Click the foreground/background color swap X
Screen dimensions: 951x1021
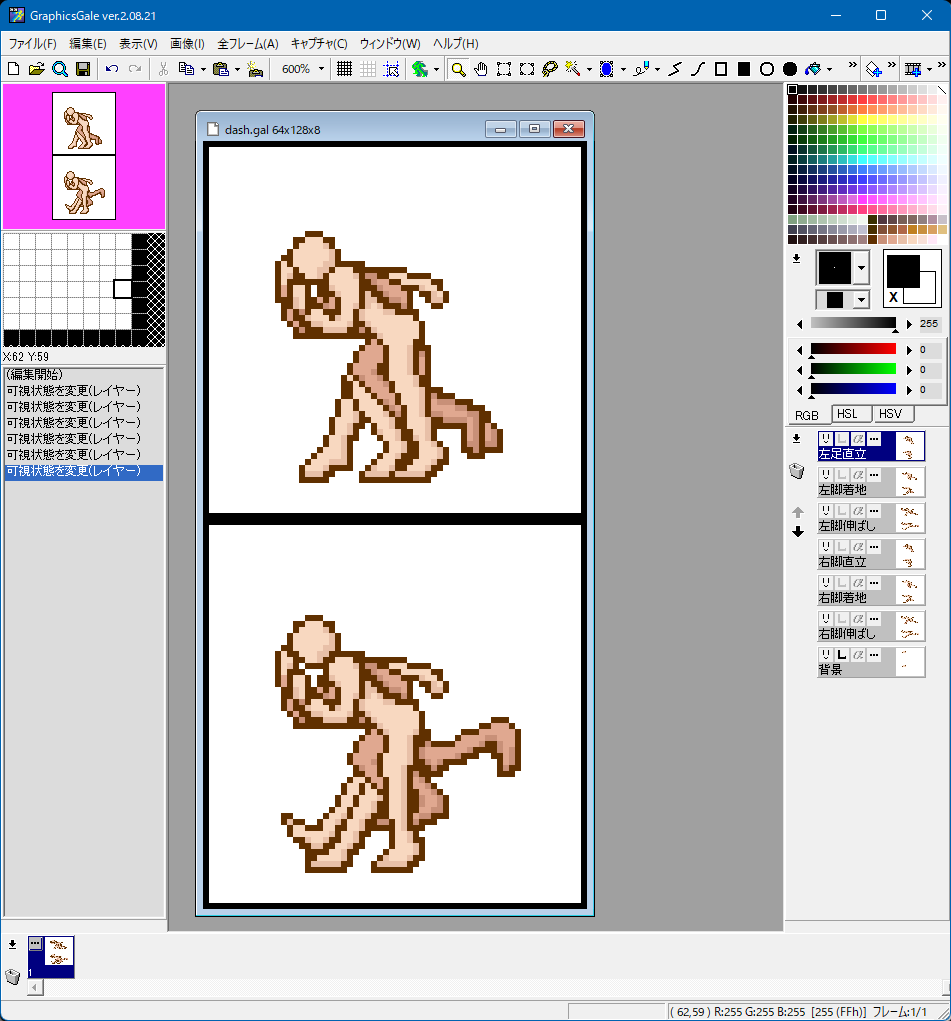(893, 297)
